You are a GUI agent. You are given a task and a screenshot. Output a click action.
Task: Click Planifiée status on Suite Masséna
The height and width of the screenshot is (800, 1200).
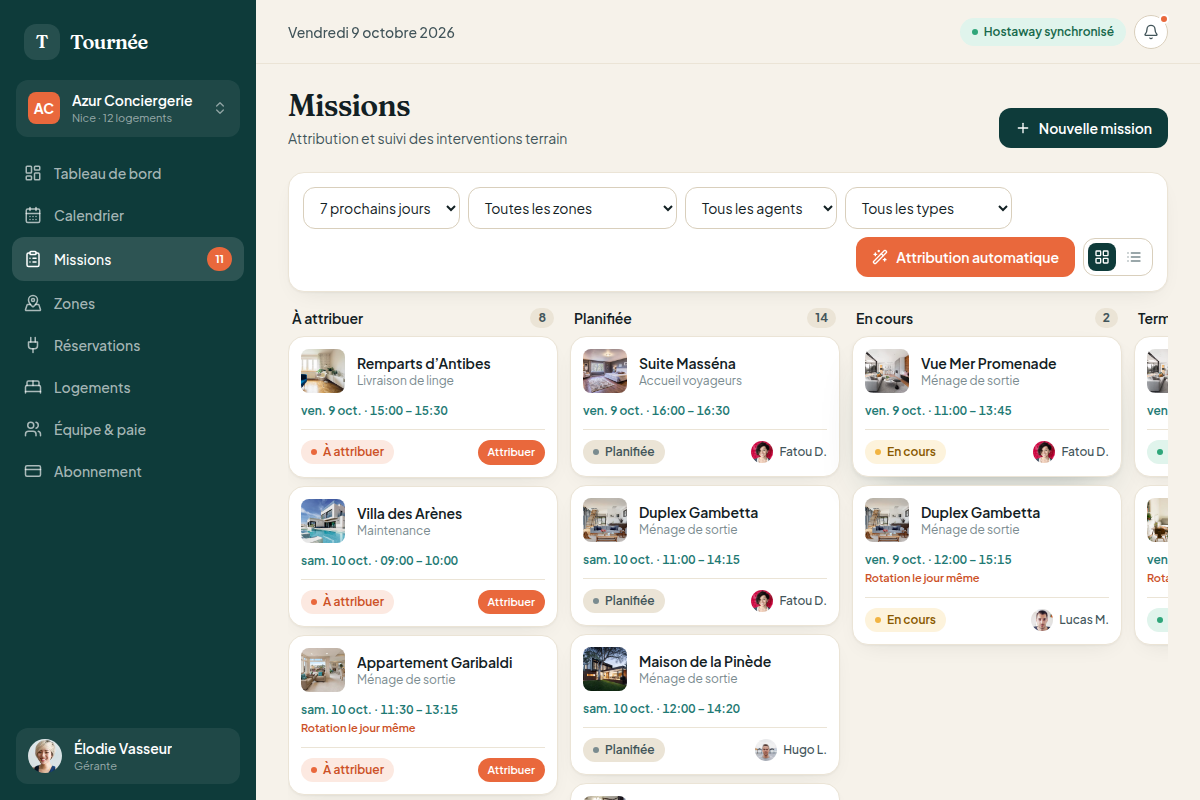tap(624, 452)
